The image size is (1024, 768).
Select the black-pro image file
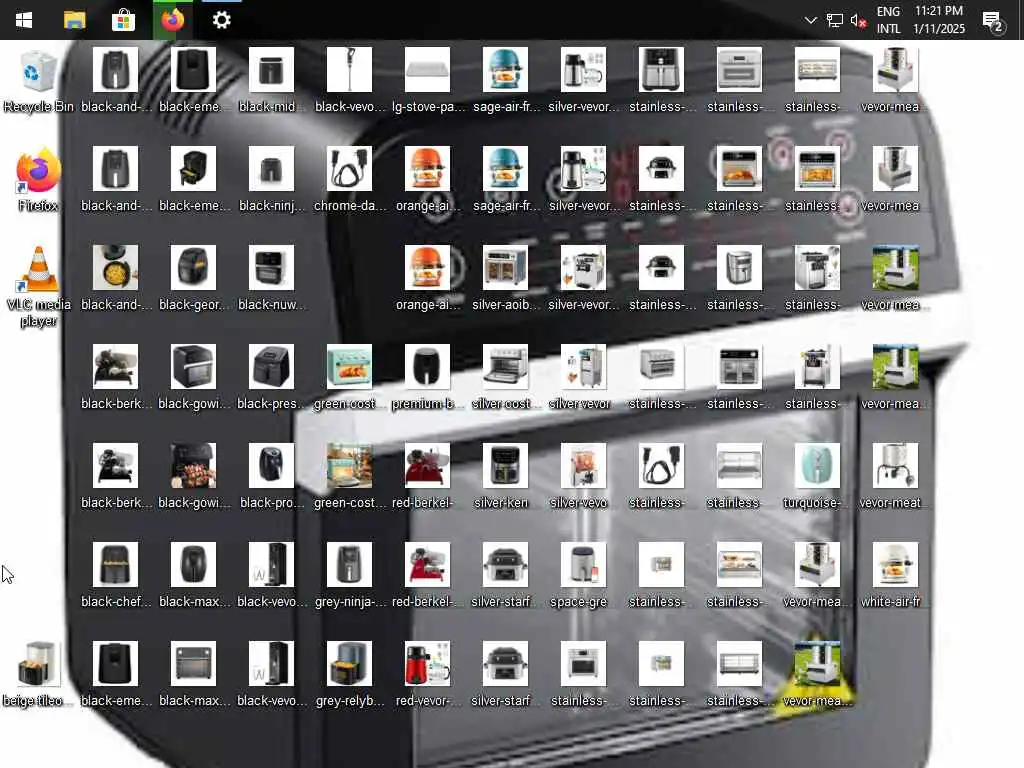coord(271,477)
